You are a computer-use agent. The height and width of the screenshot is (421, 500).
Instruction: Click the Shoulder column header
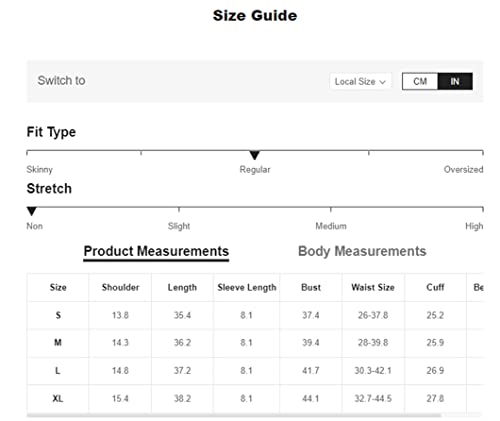[x=120, y=287]
